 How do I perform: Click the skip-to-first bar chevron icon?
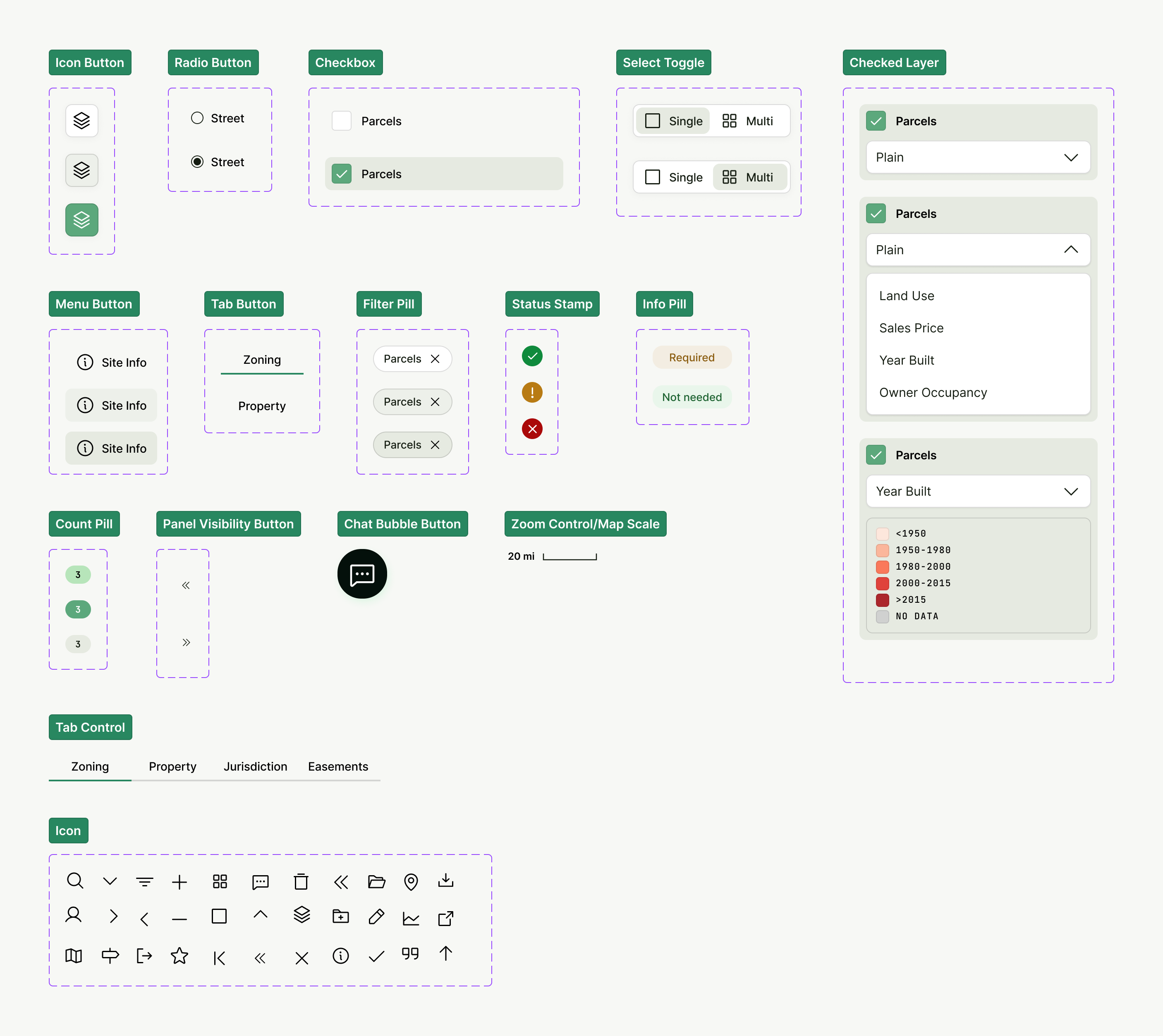(x=219, y=959)
